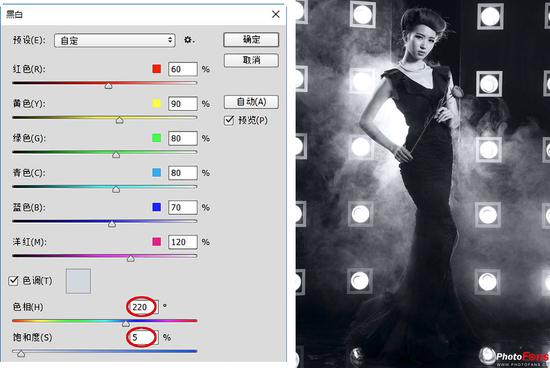Click the green color indicator square
550x368 pixels.
(156, 138)
